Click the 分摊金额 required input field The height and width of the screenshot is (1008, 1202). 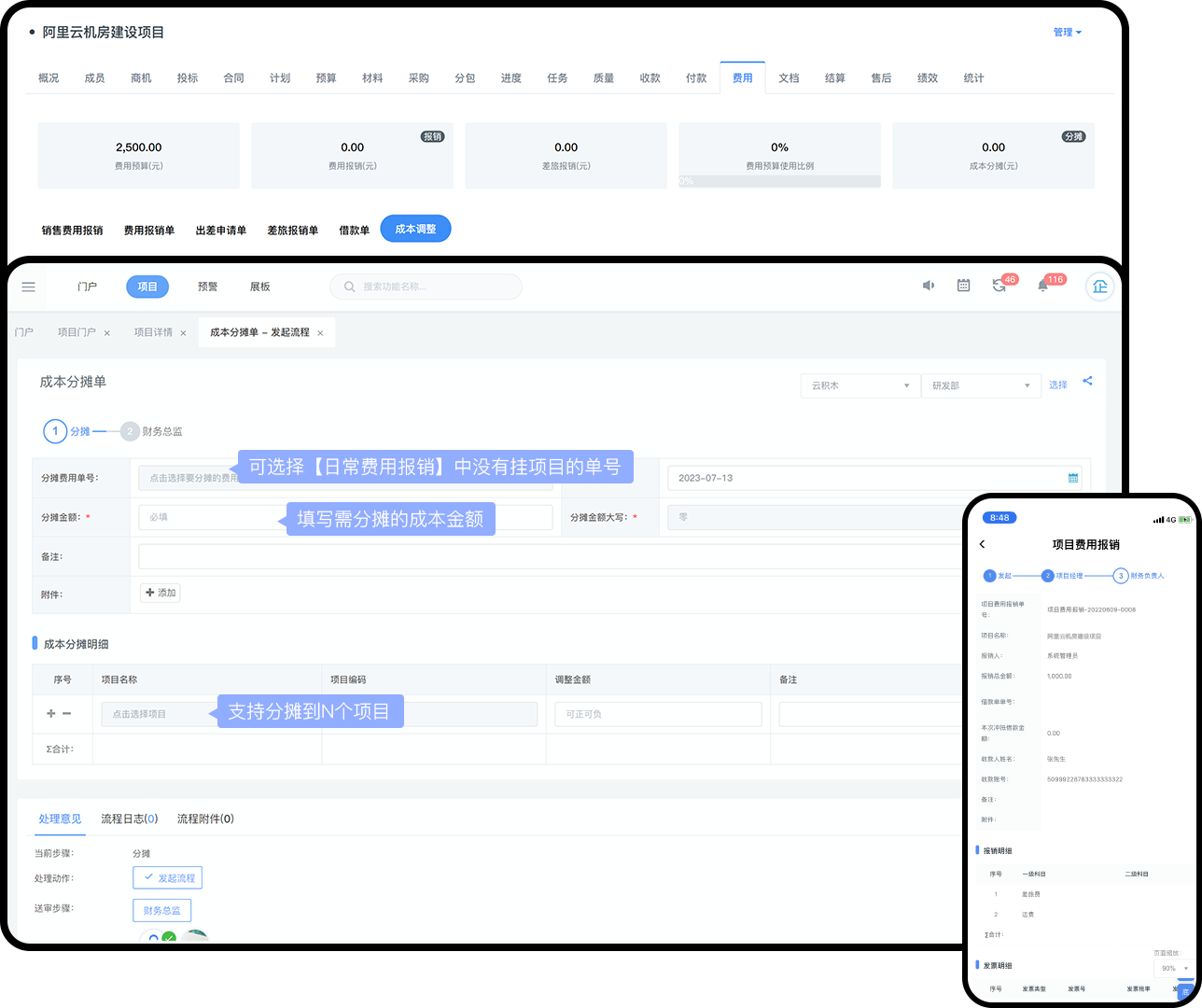[x=210, y=517]
